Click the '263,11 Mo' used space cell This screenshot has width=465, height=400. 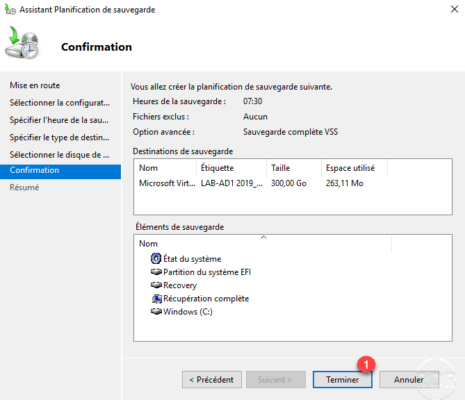point(344,183)
